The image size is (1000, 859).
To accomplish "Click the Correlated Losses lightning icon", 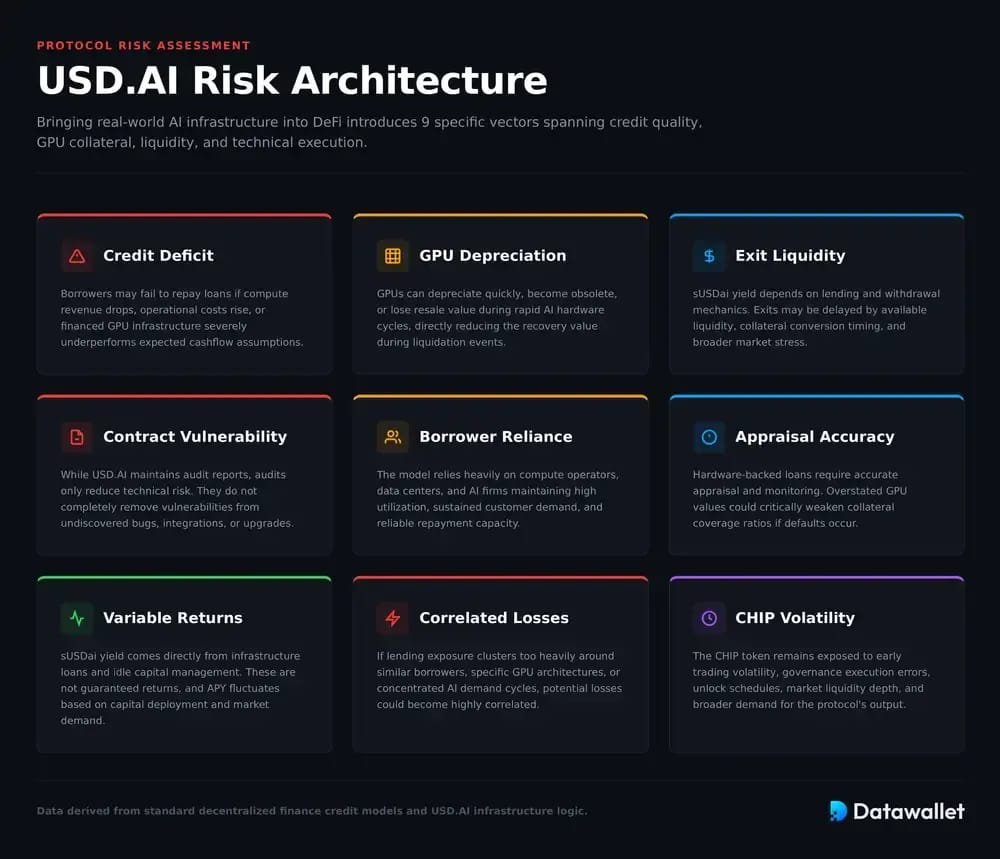I will click(x=393, y=618).
